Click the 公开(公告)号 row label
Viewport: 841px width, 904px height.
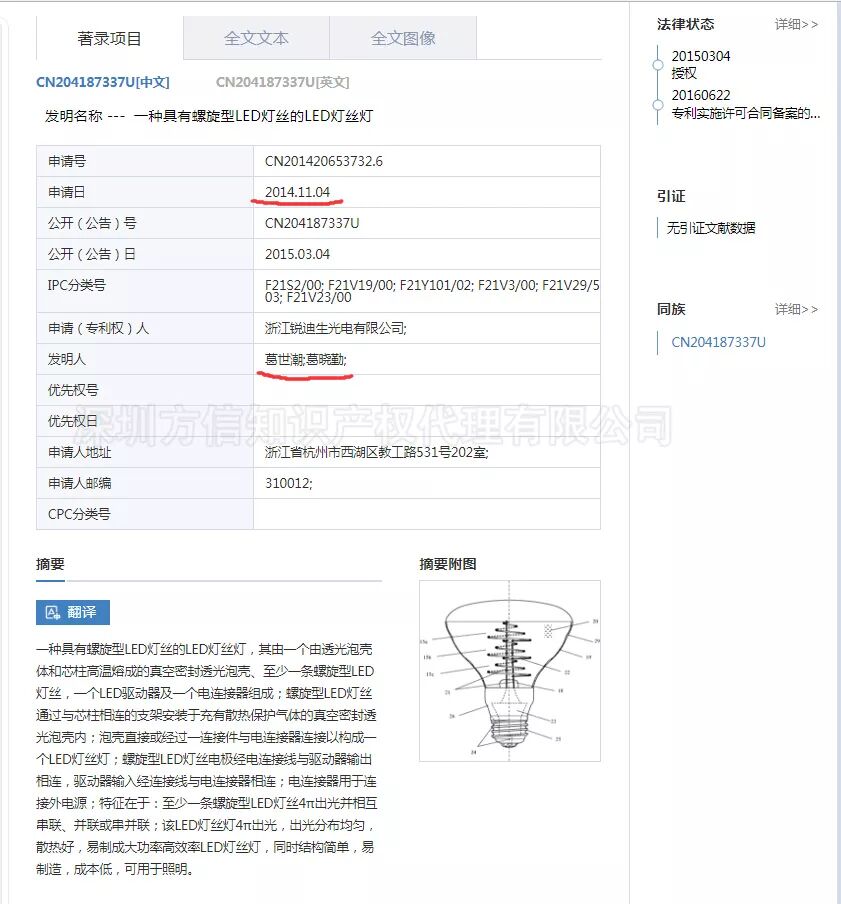coord(92,223)
